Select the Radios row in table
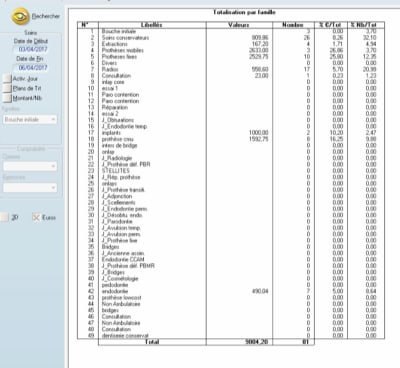Screen dimensions: 400x368 (231, 69)
